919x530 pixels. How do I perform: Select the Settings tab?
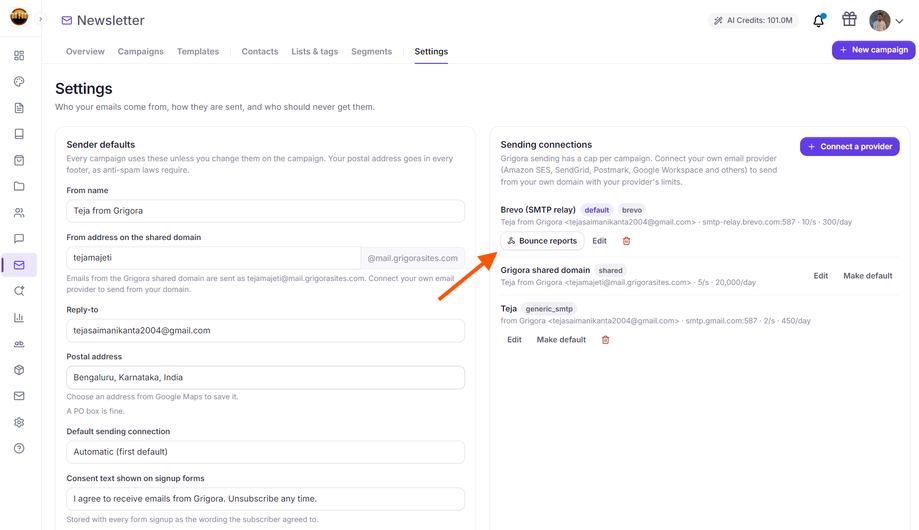[x=431, y=52]
